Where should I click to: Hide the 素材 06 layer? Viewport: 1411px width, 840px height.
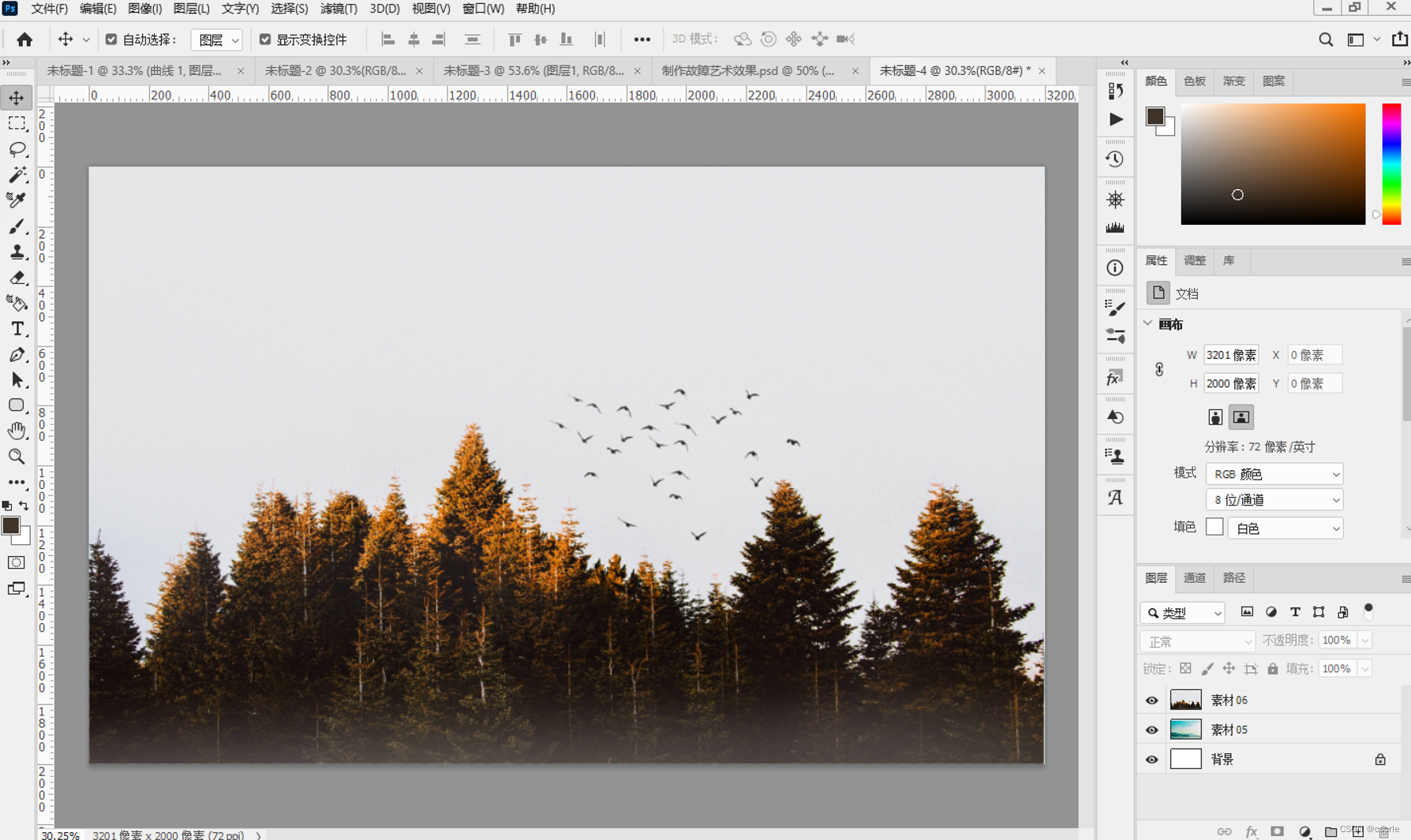[1152, 700]
